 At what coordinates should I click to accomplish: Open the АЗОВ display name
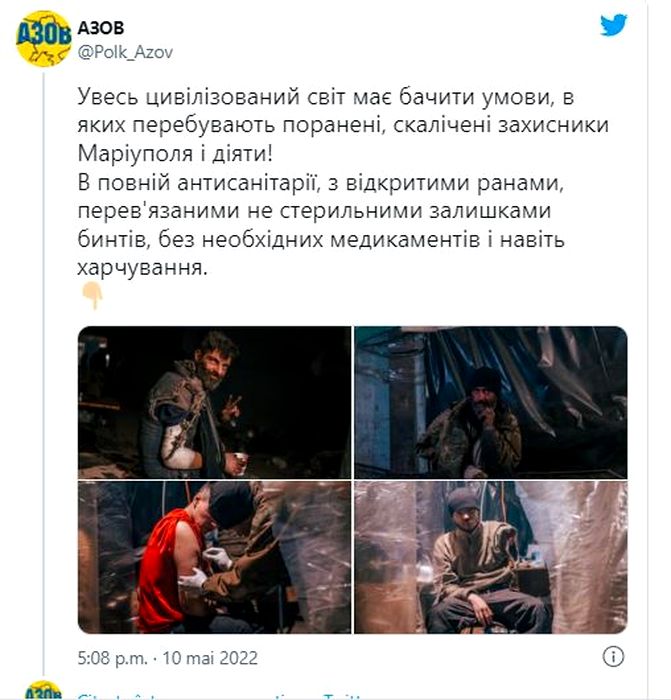(x=101, y=28)
